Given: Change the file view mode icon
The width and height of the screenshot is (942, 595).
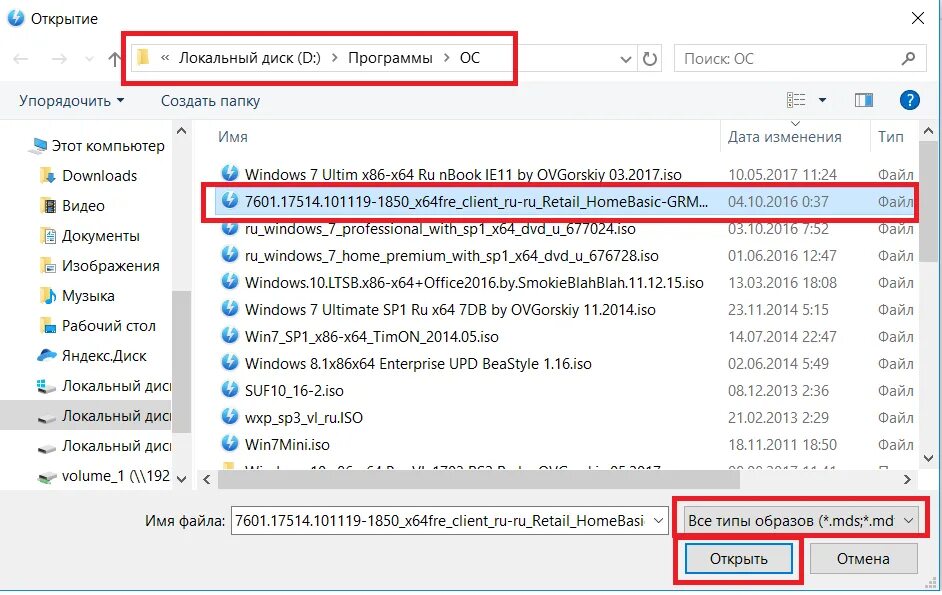Looking at the screenshot, I should click(x=796, y=100).
